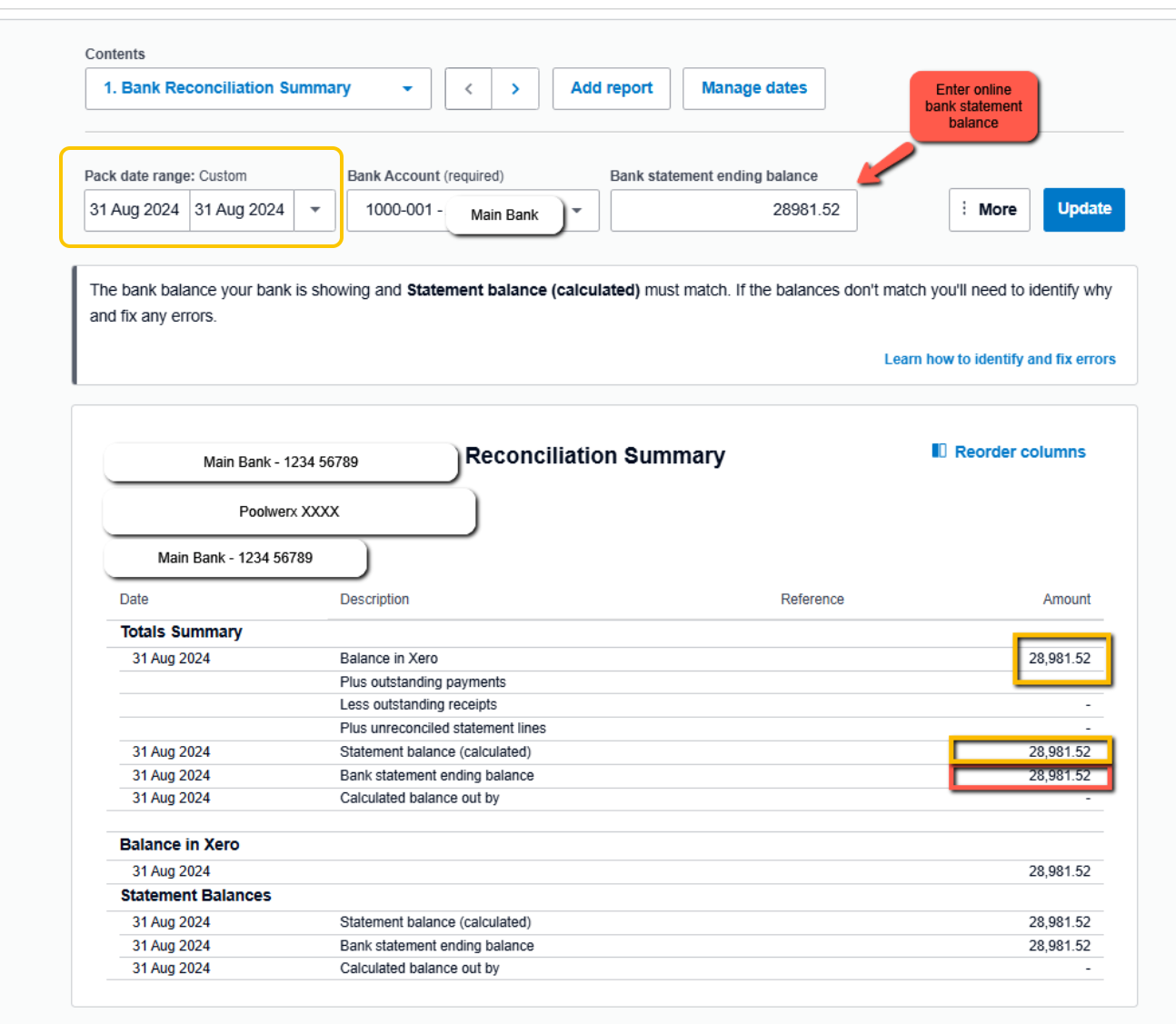The width and height of the screenshot is (1176, 1024).
Task: Open Learn how to identify and fix errors
Action: click(x=1000, y=359)
